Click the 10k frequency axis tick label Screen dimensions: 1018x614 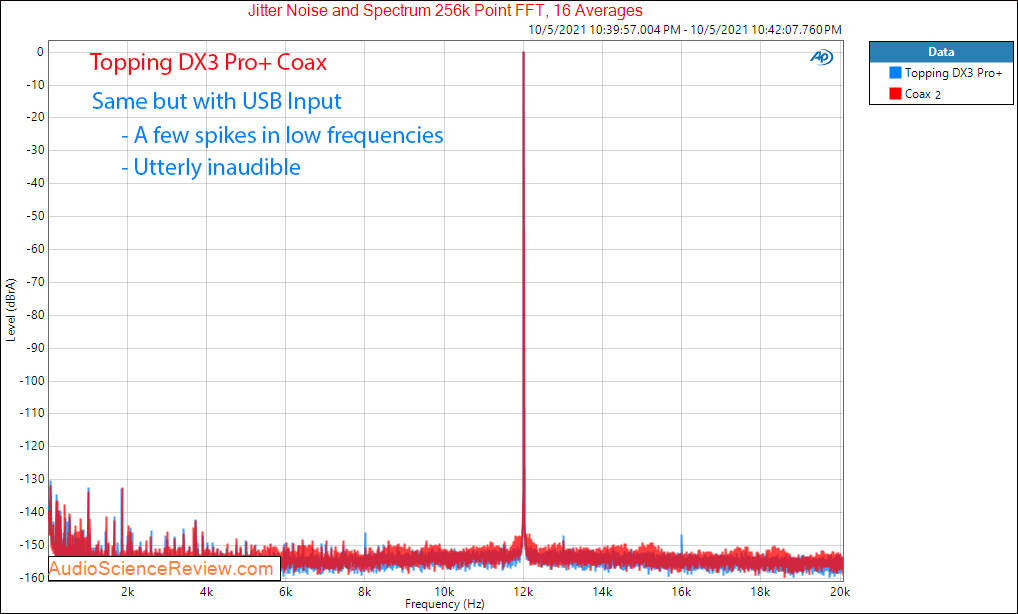pos(444,592)
